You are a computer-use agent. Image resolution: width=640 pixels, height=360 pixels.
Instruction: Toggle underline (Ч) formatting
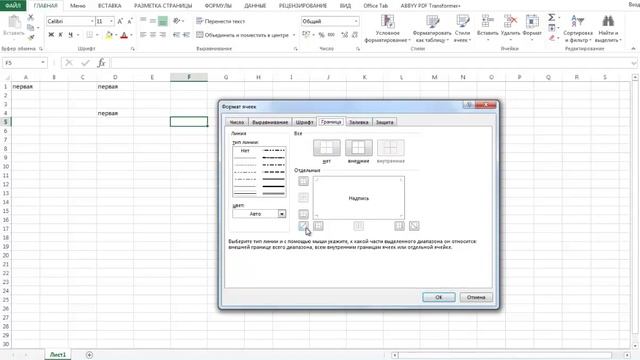(70, 35)
